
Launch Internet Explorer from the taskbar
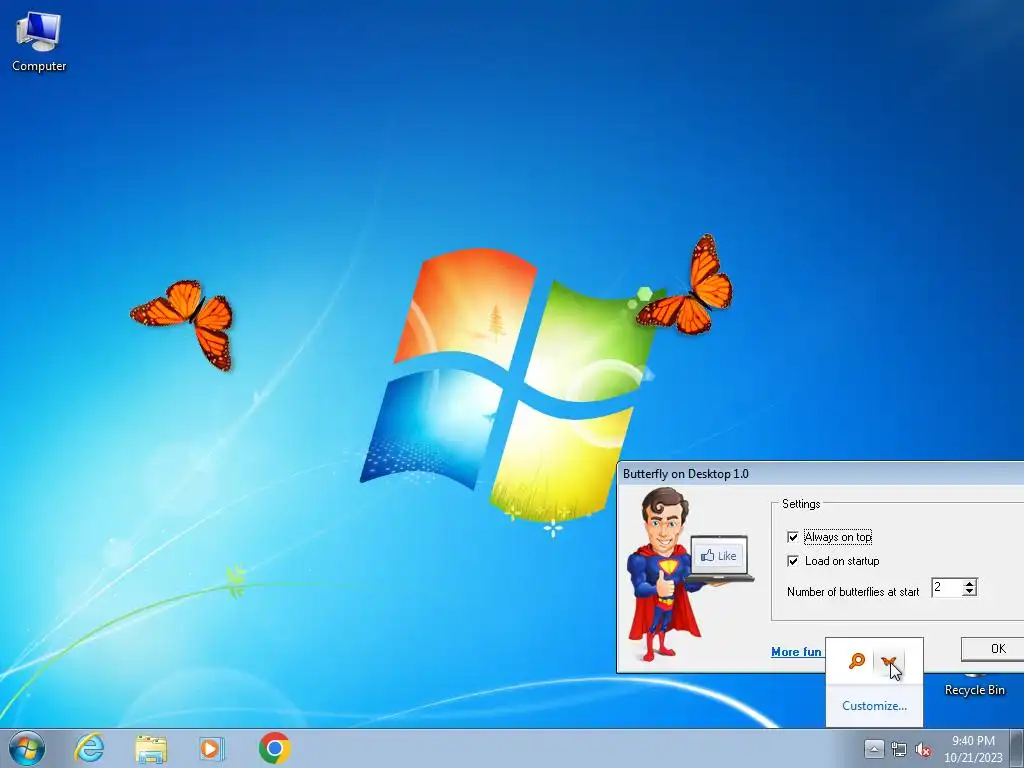(x=89, y=748)
